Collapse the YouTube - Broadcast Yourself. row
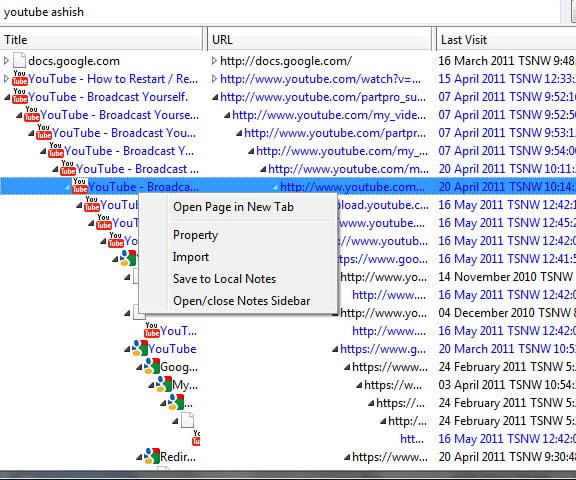This screenshot has height=480, width=576. (7, 97)
